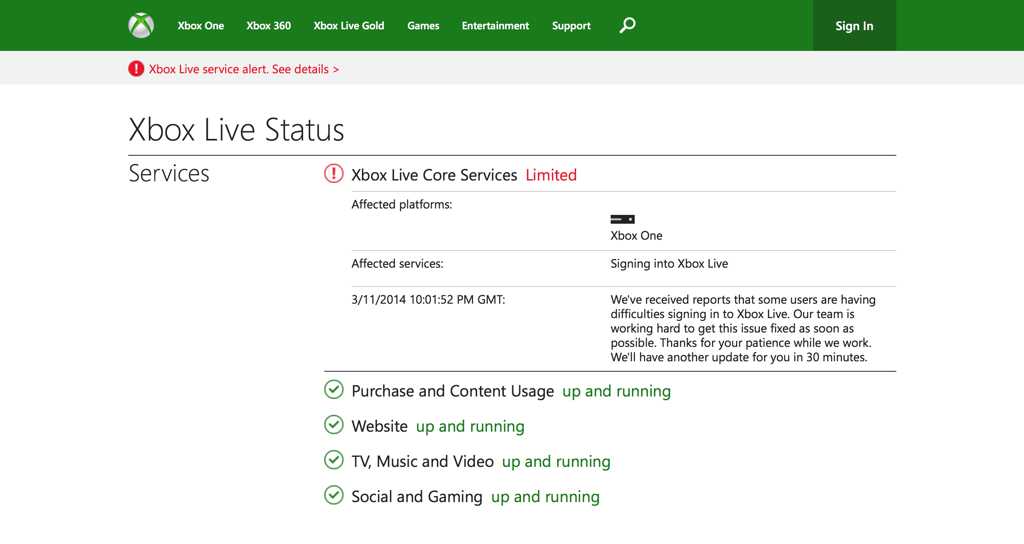Screen dimensions: 1024x544
Task: Click the Website status checkmark icon
Action: (x=334, y=425)
